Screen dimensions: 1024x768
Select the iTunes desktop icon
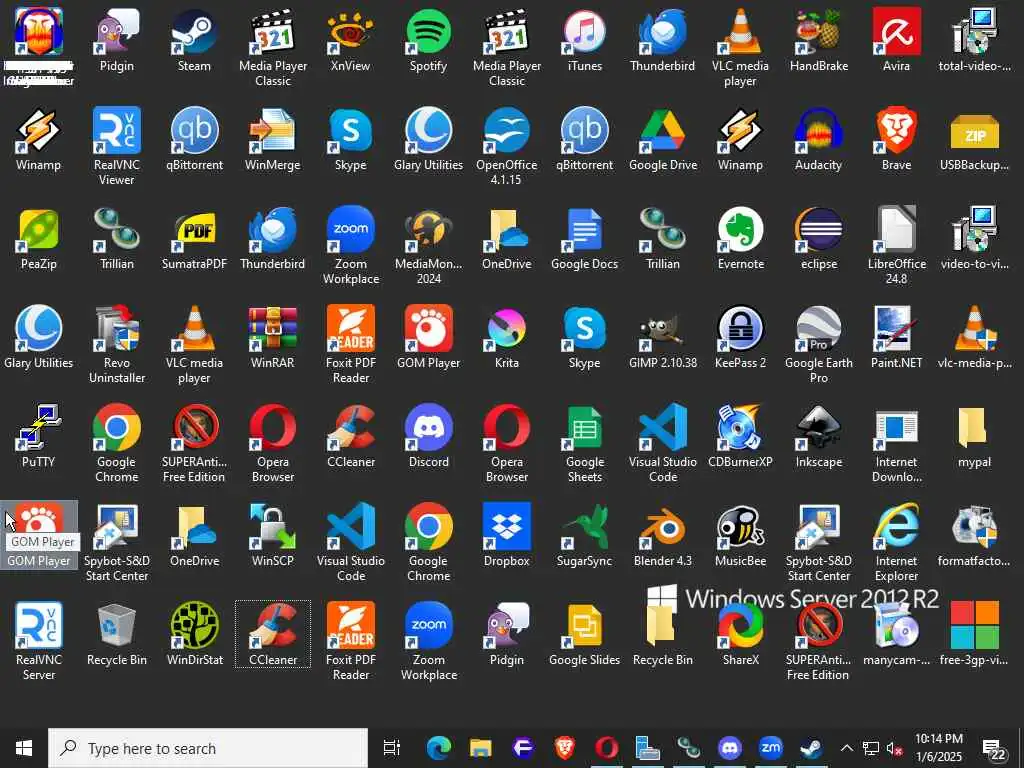(584, 40)
